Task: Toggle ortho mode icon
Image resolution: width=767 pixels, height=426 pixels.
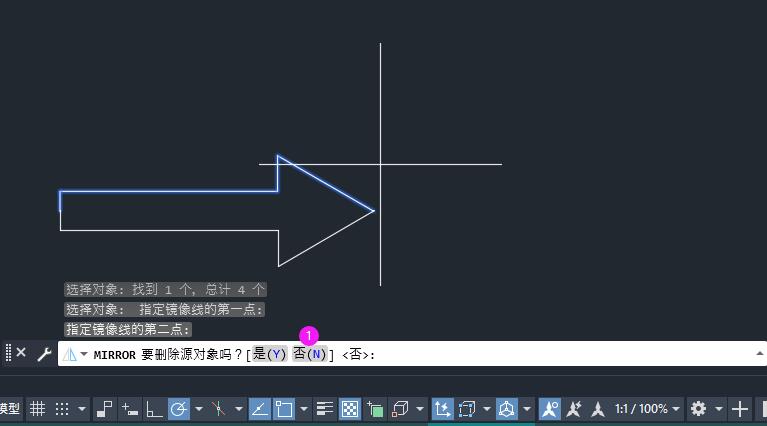Action: pyautogui.click(x=154, y=409)
